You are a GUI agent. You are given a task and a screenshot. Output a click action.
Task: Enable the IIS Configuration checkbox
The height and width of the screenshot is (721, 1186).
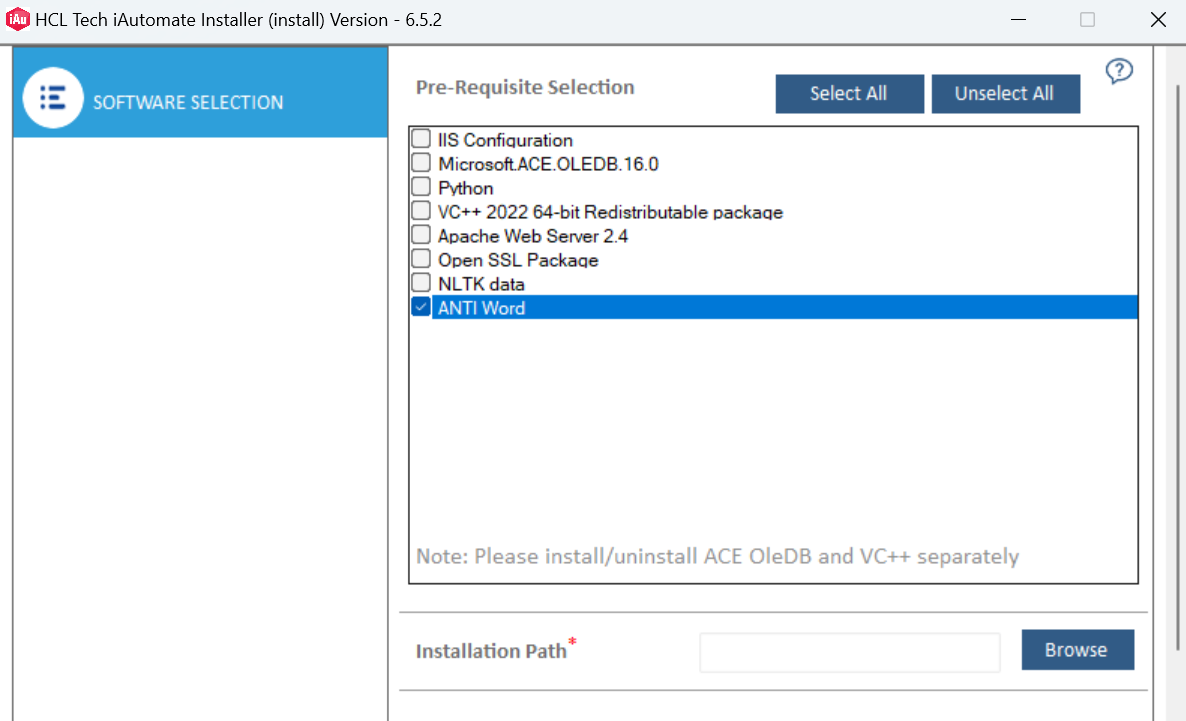click(421, 139)
